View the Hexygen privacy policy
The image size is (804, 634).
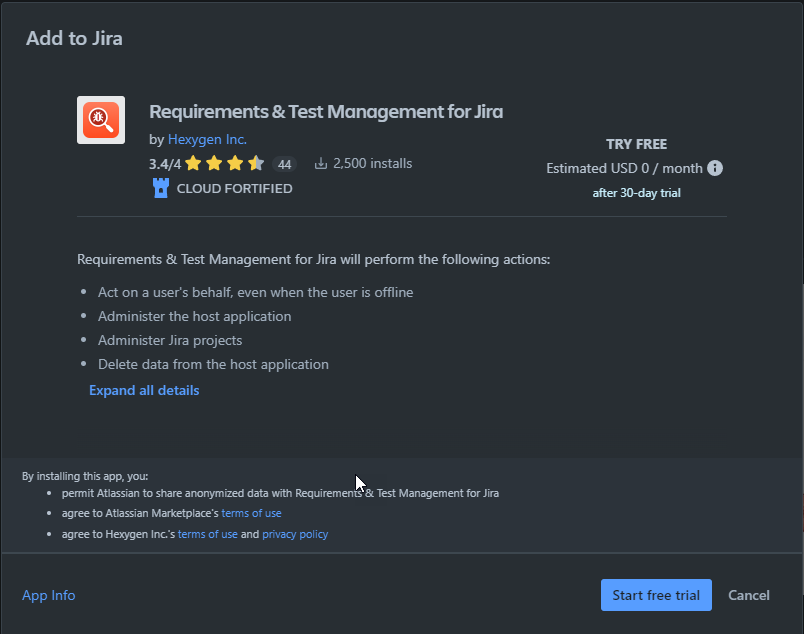pos(295,534)
